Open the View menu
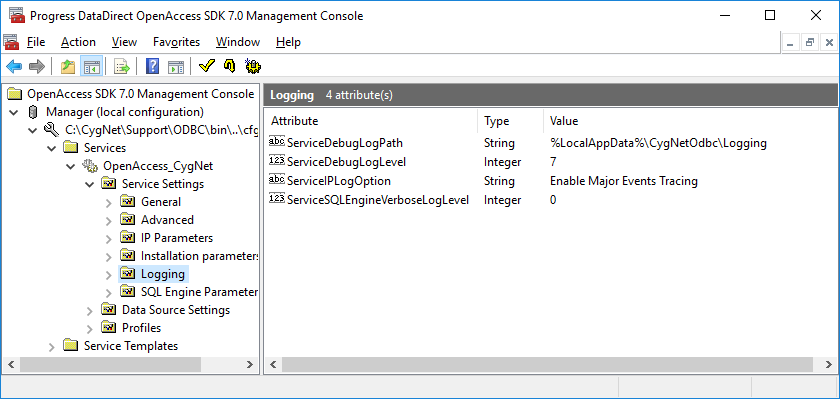Viewport: 840px width, 399px height. tap(124, 42)
